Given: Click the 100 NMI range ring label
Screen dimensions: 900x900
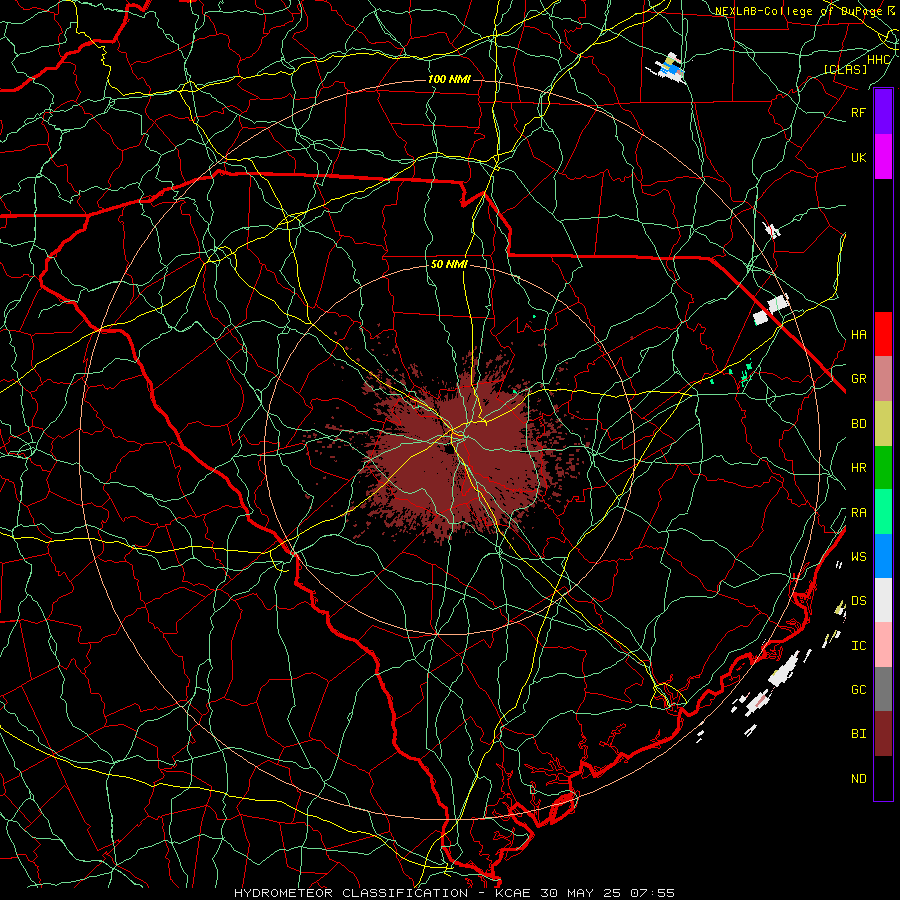Looking at the screenshot, I should 449,79.
